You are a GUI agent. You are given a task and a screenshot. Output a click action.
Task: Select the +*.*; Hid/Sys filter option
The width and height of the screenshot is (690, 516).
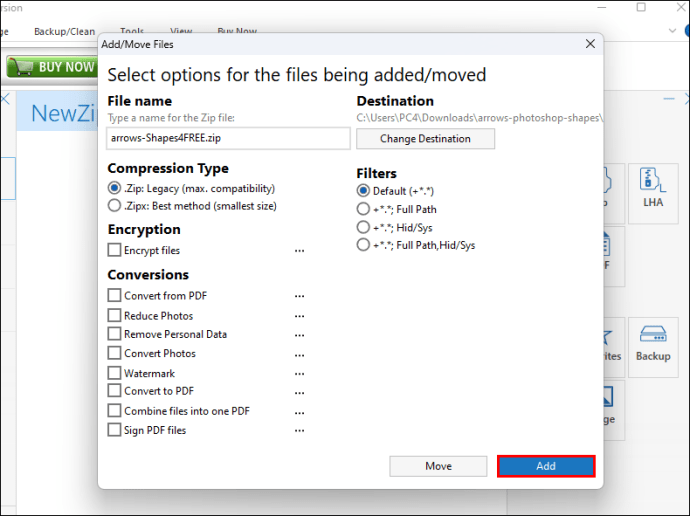point(364,228)
